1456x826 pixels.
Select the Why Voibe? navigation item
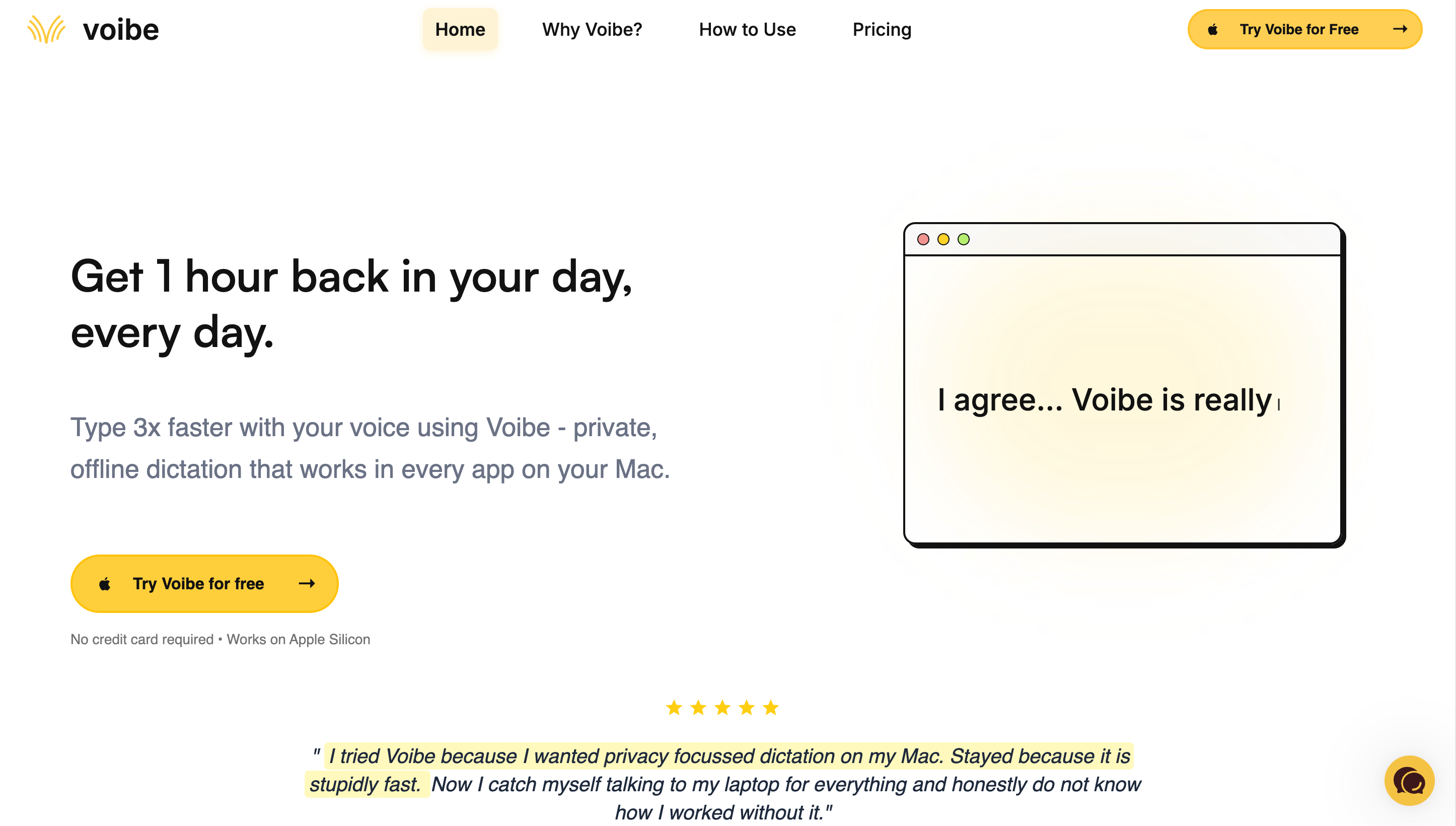pos(592,30)
